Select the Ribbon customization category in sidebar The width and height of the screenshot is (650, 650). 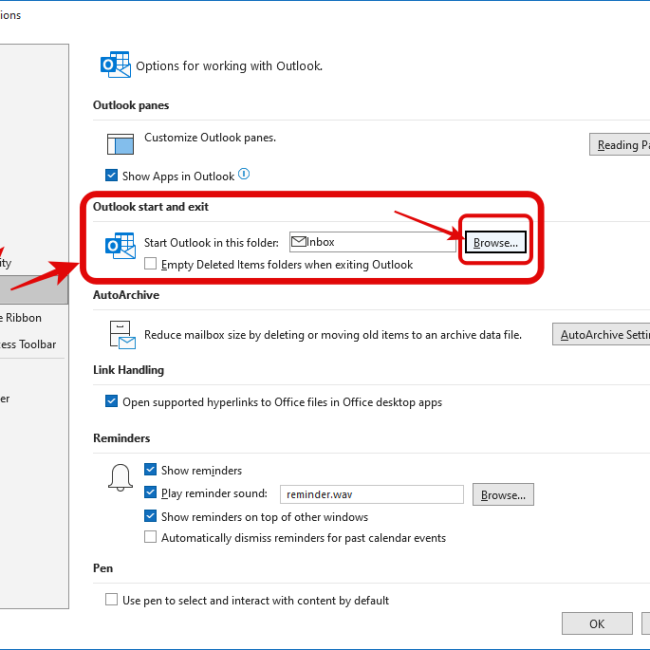click(33, 318)
